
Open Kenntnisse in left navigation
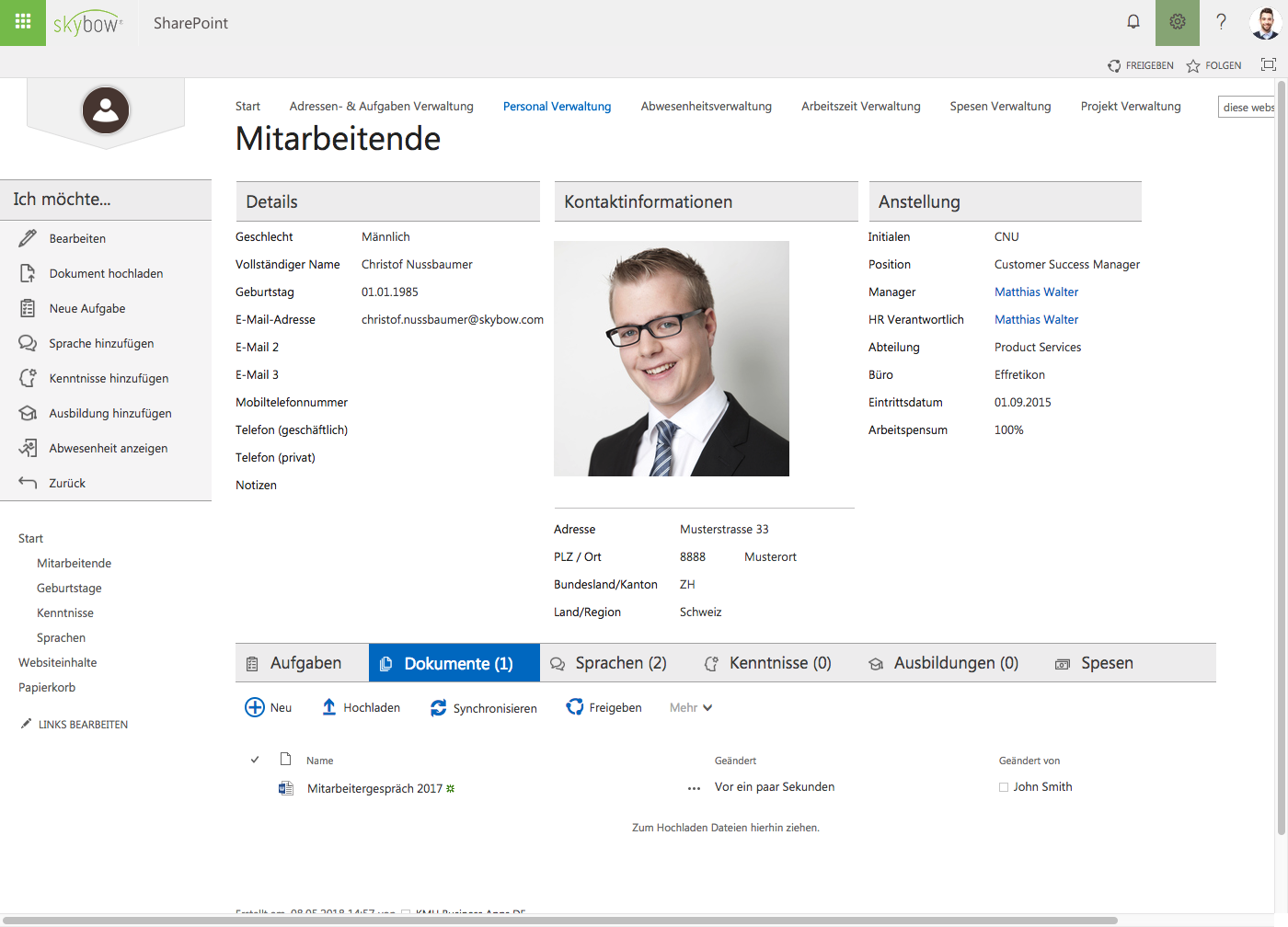point(65,612)
